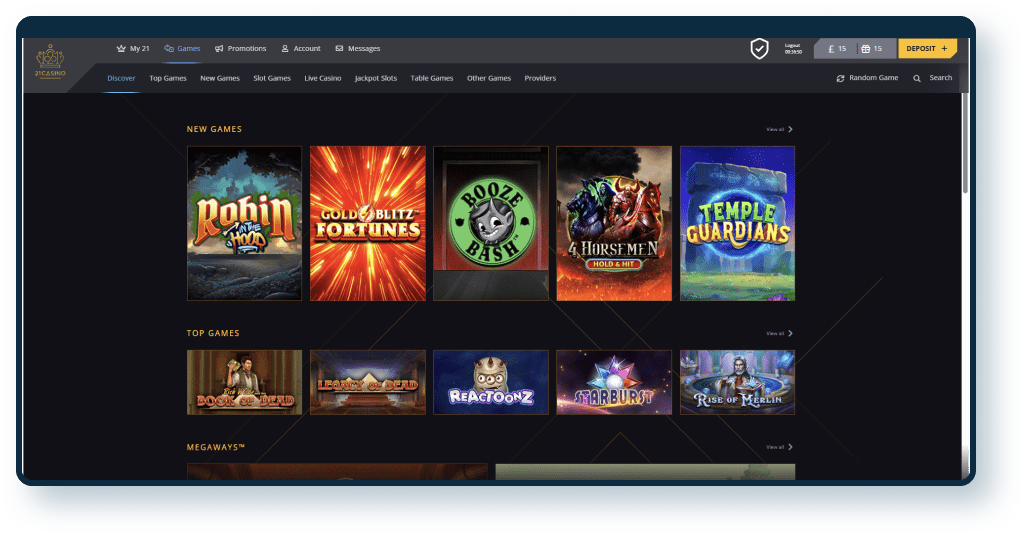Open Booze Bash game

coord(491,223)
